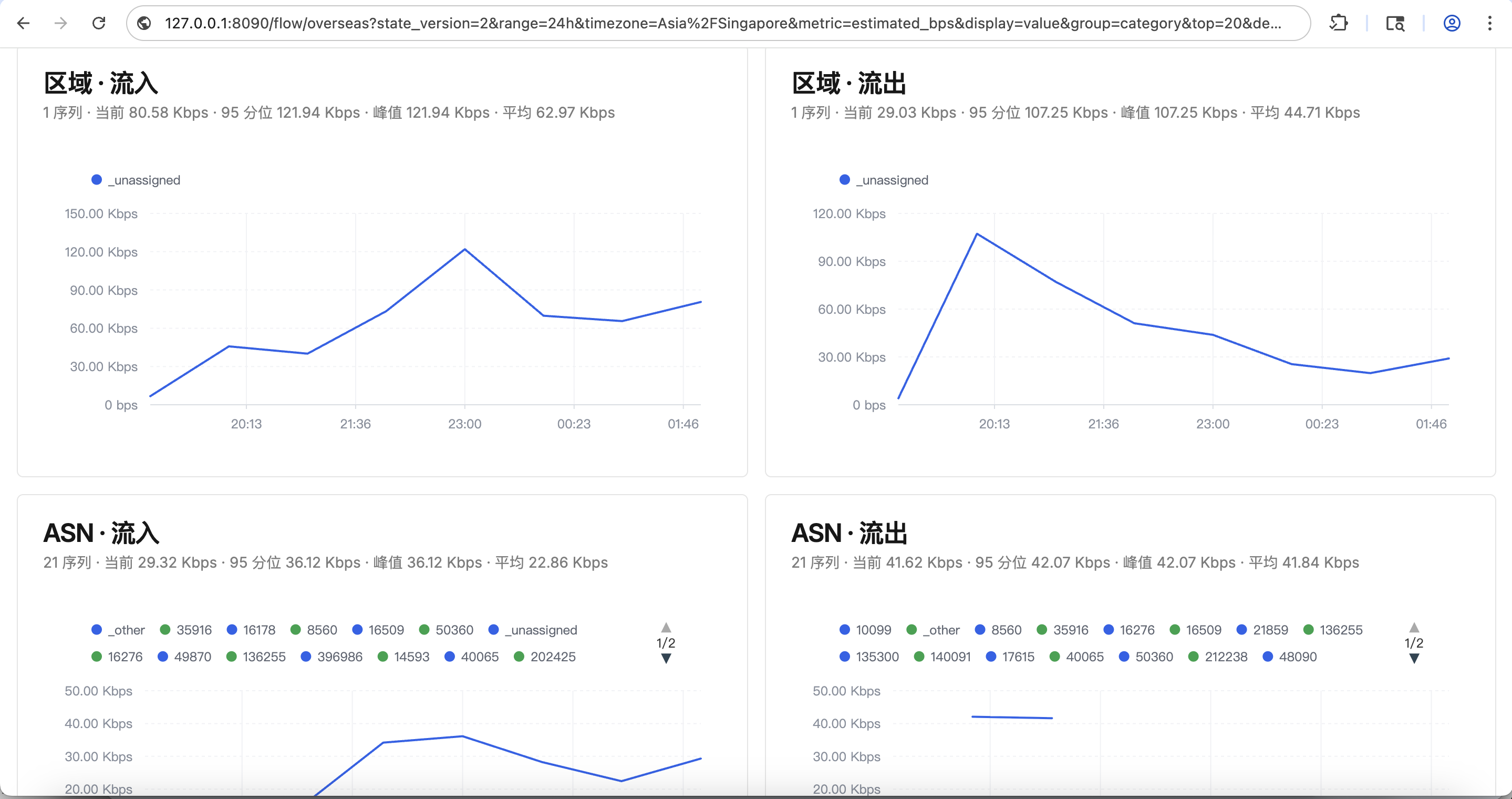
Task: Click the browser back arrow
Action: click(x=24, y=23)
